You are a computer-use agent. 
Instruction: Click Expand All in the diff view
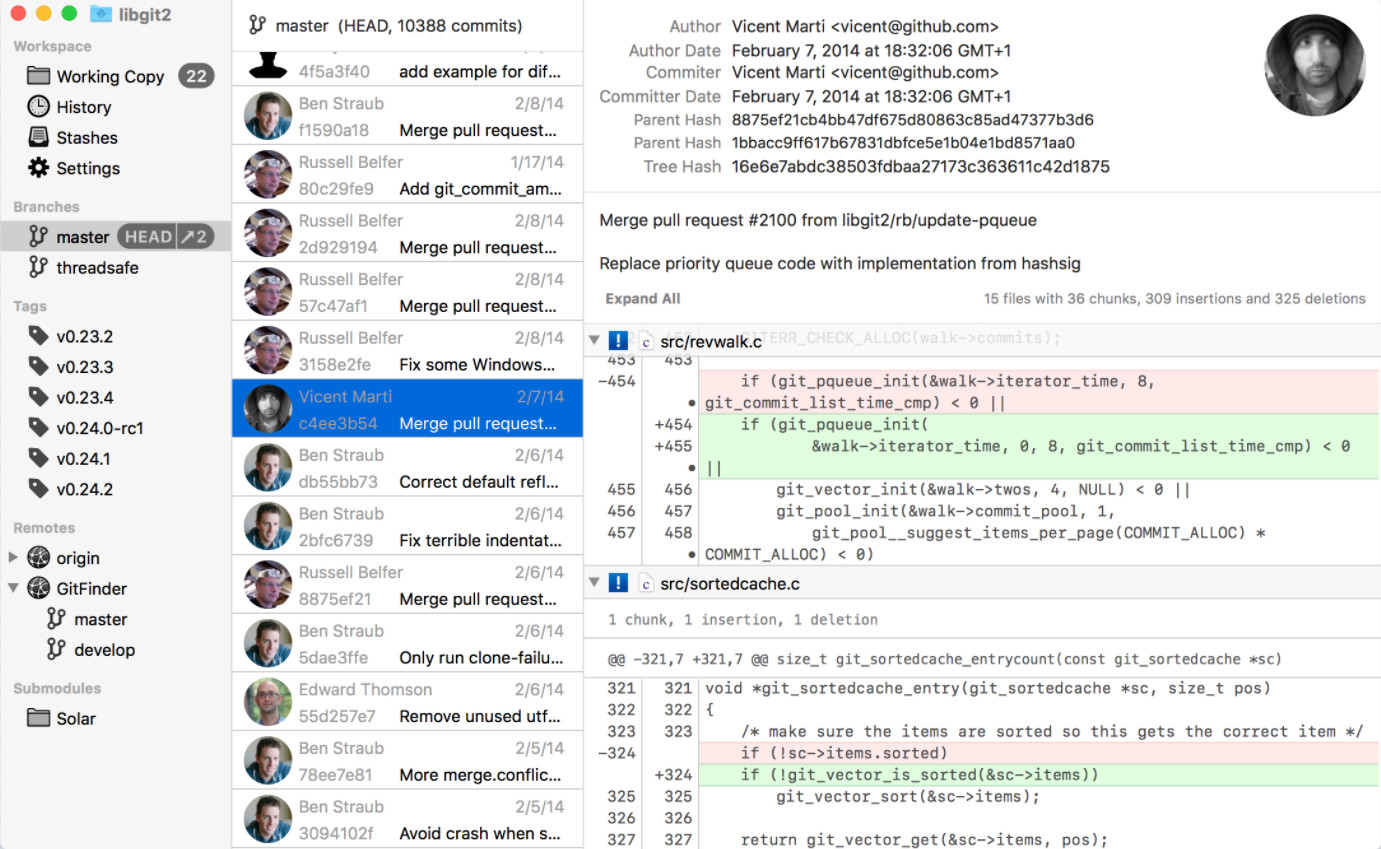click(643, 298)
